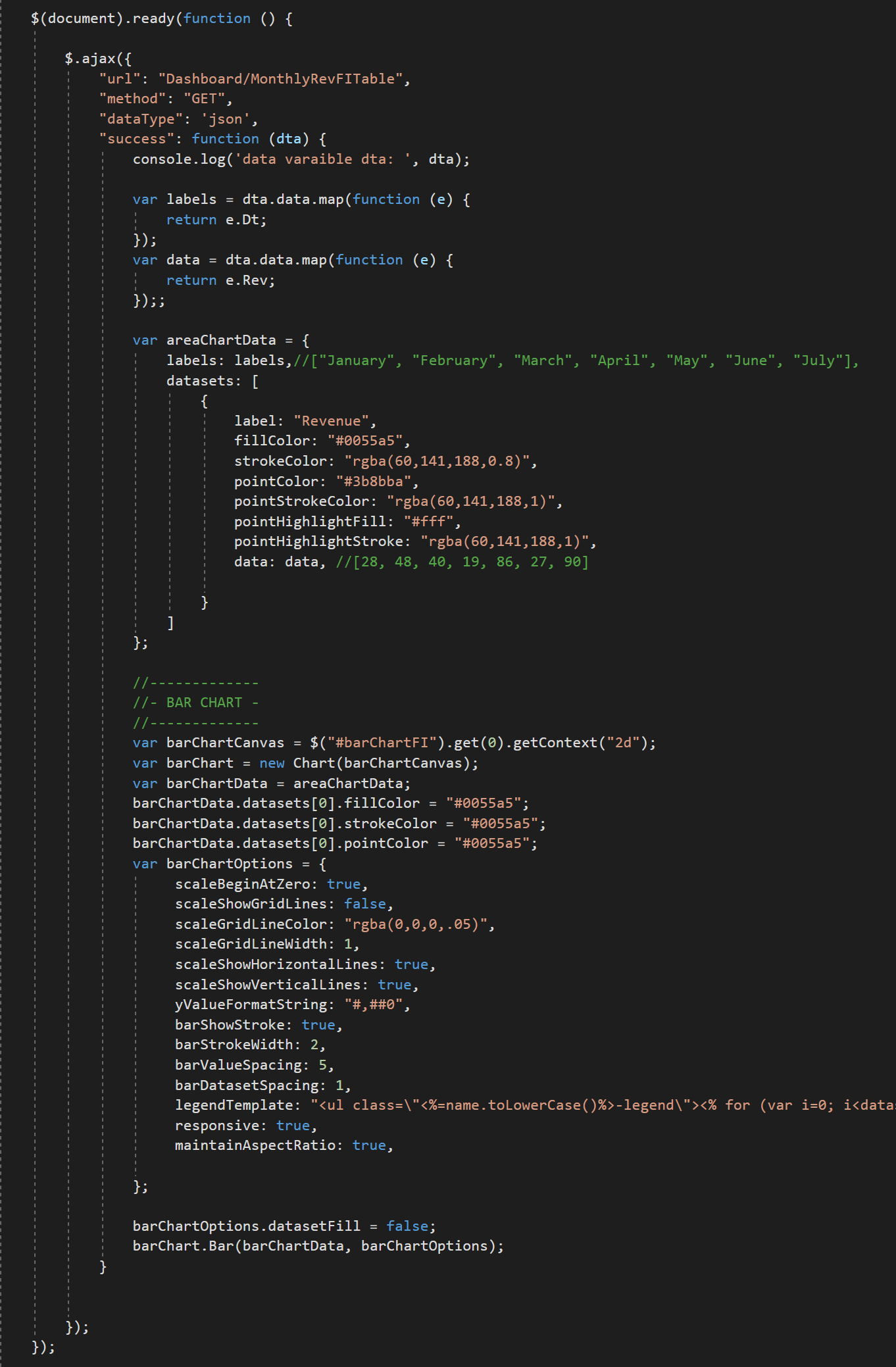This screenshot has width=896, height=1367.
Task: Click the $.ajax({ line
Action: point(98,59)
